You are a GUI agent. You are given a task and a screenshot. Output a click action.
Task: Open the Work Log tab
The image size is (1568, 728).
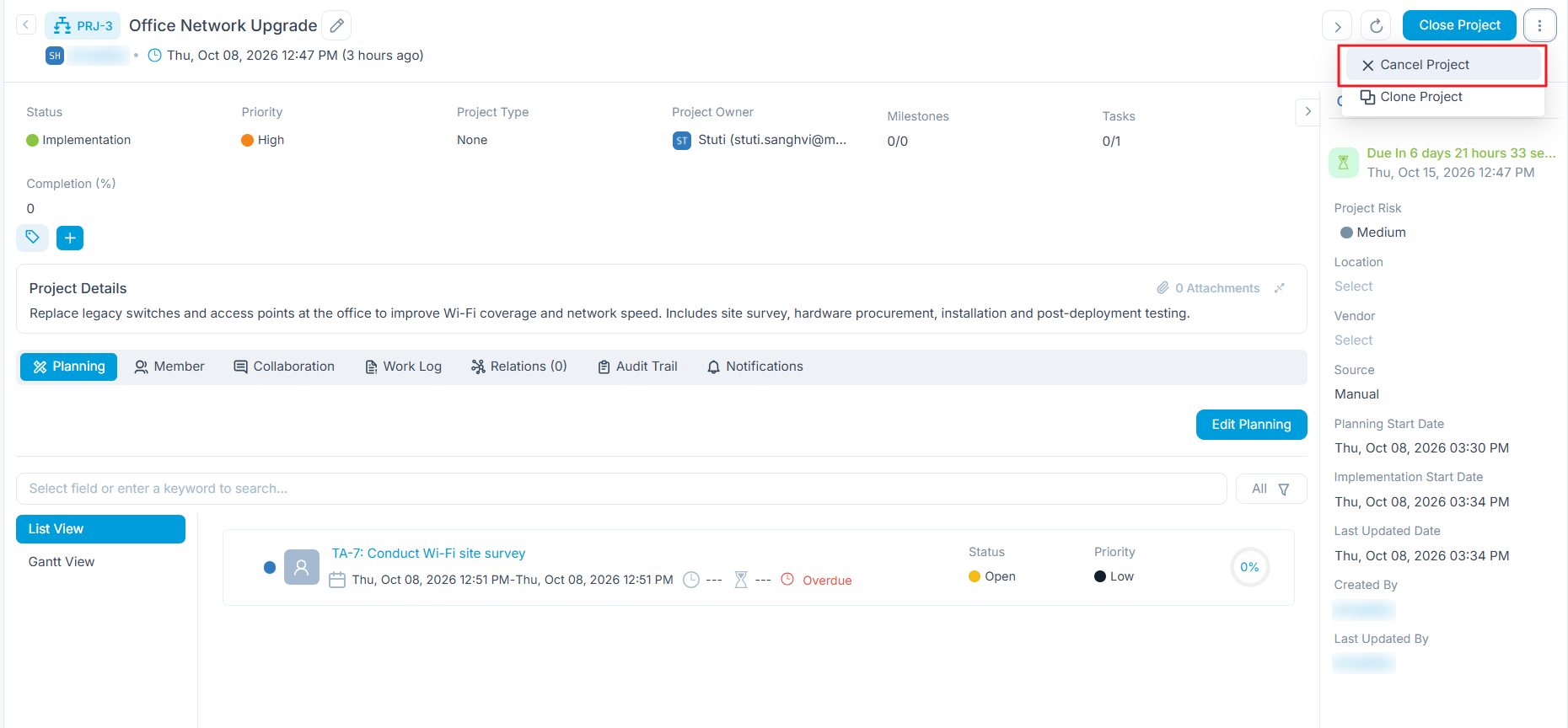coord(403,367)
